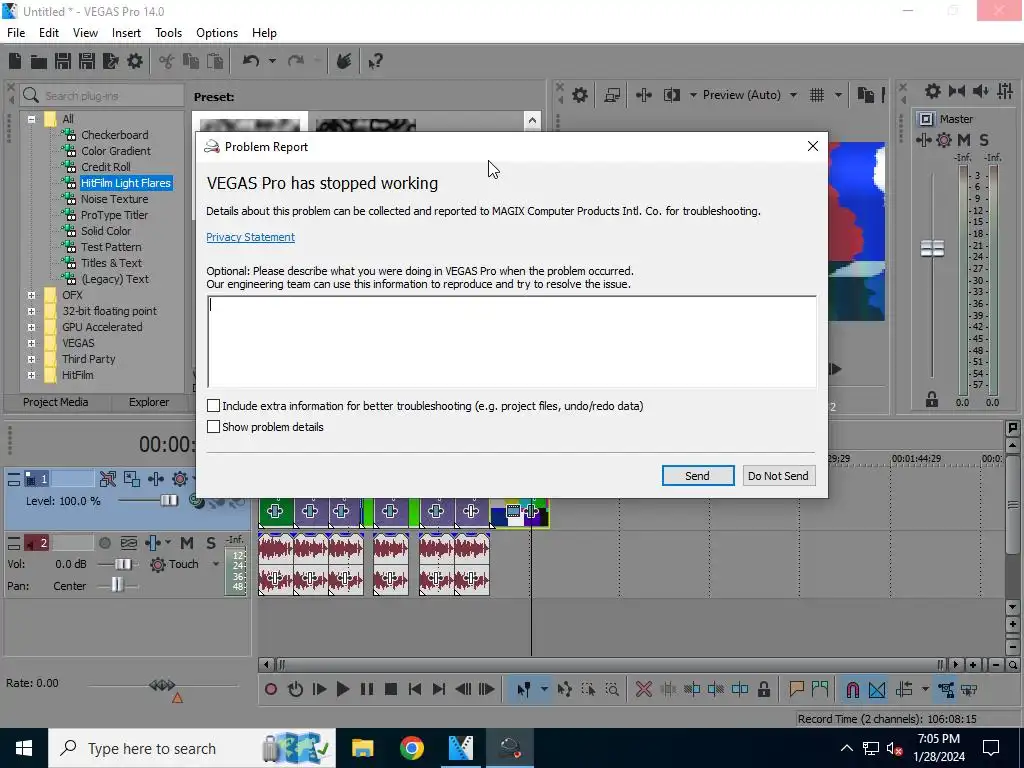Viewport: 1024px width, 768px height.
Task: Open the Insert menu
Action: click(126, 33)
